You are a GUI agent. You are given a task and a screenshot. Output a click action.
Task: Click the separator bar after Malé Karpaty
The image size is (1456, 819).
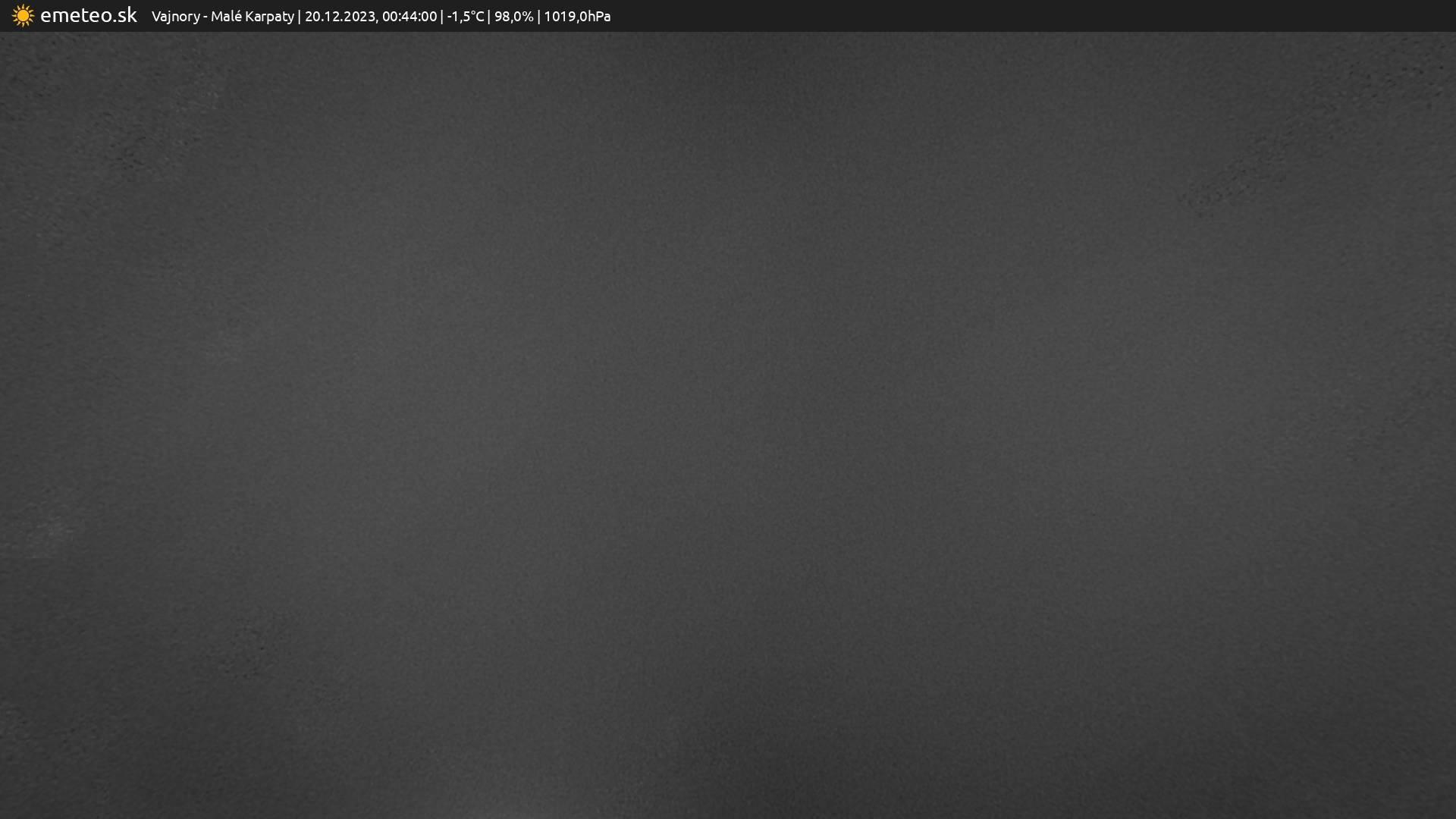coord(300,16)
